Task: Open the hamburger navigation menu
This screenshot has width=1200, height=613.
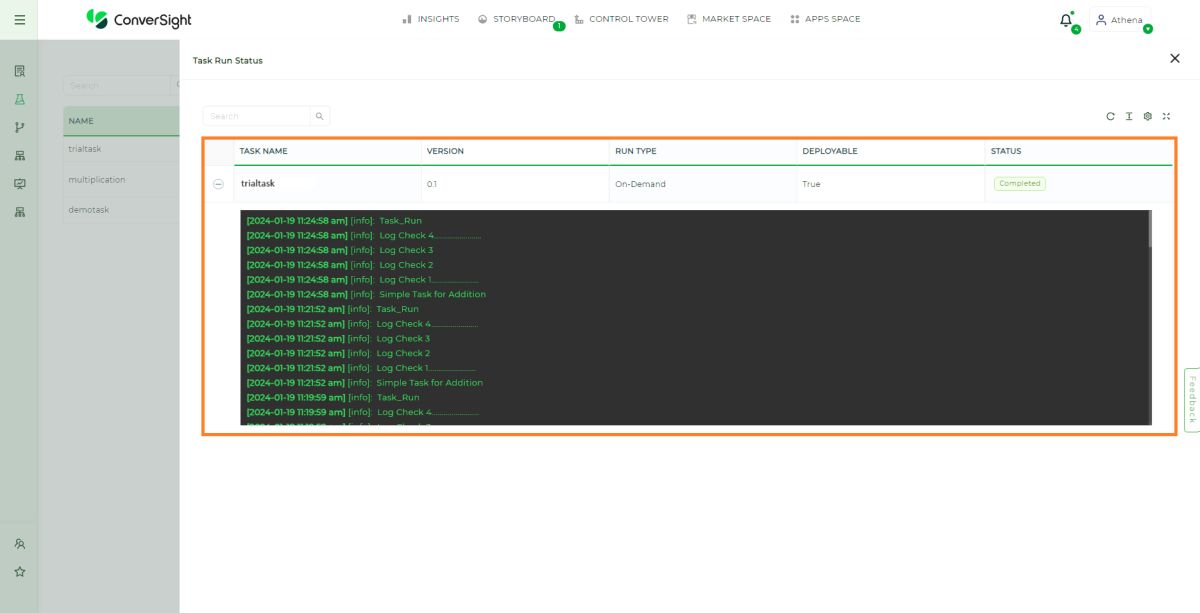Action: click(19, 19)
